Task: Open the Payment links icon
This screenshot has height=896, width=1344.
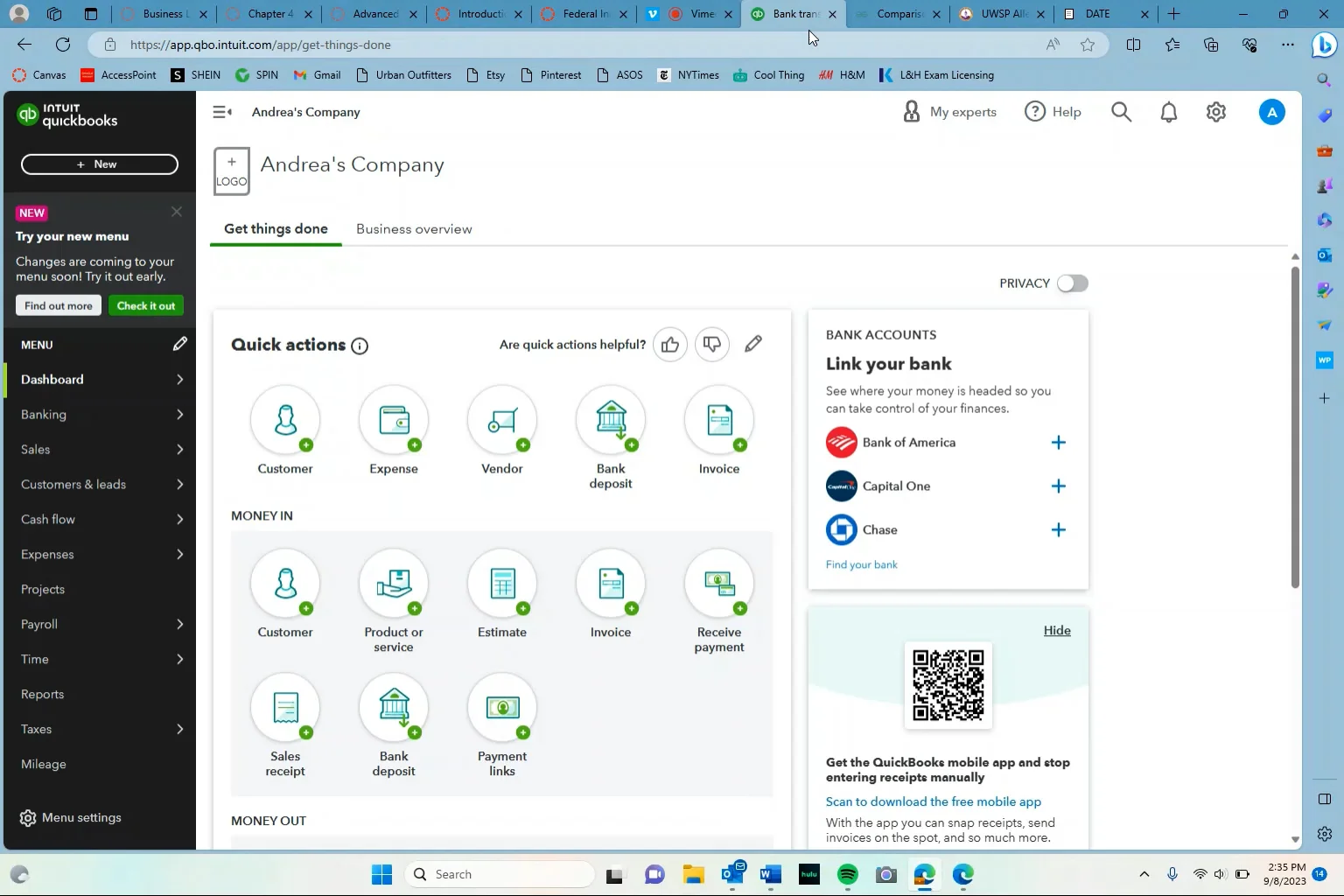Action: tap(502, 709)
